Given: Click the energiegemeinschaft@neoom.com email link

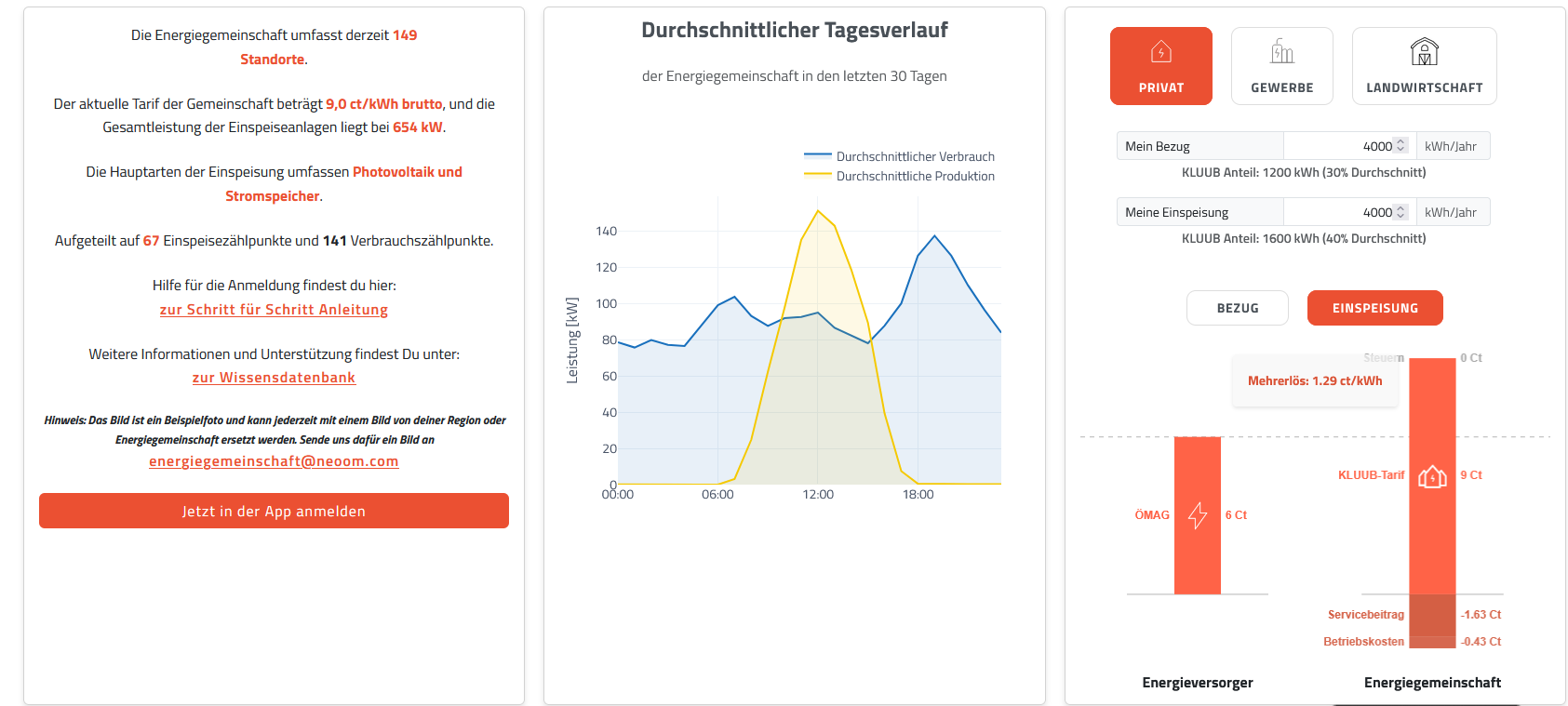Looking at the screenshot, I should click(x=274, y=461).
